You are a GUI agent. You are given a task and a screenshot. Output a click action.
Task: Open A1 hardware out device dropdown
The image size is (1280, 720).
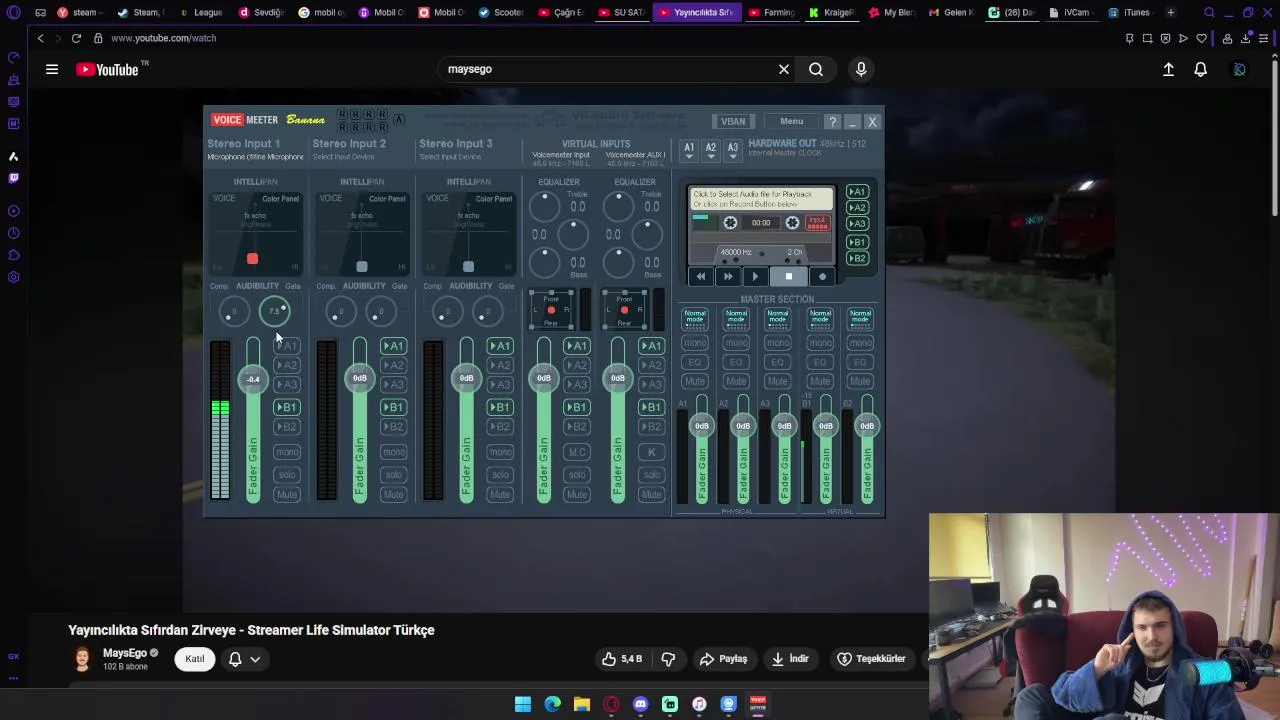tap(689, 151)
